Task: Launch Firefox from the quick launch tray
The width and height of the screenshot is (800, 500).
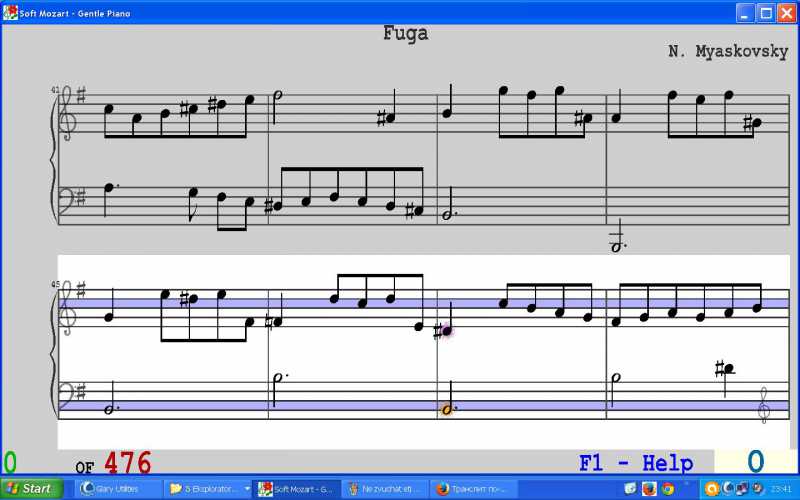Action: point(649,489)
